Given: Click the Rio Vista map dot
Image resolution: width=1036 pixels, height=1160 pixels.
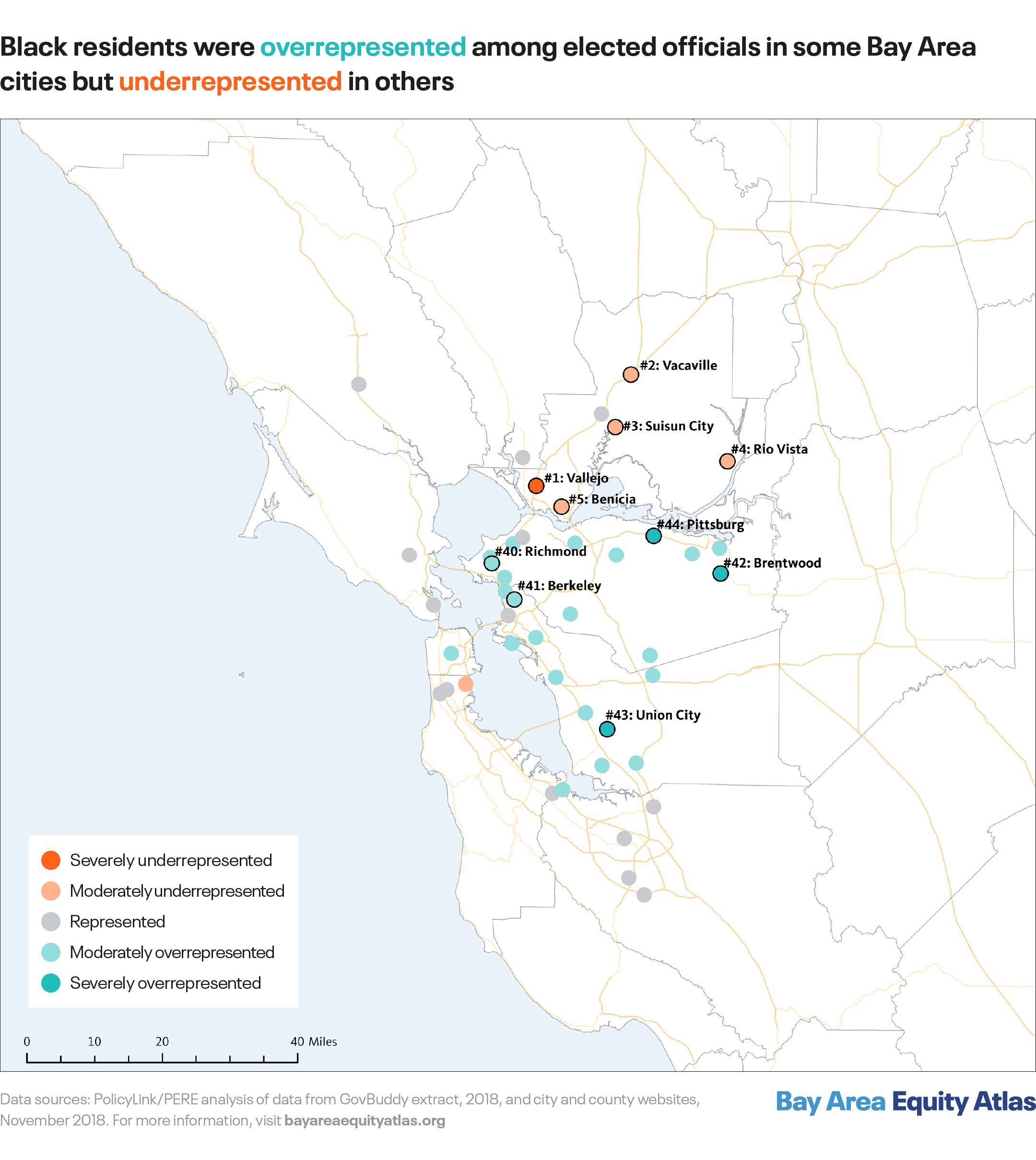Looking at the screenshot, I should (x=727, y=461).
